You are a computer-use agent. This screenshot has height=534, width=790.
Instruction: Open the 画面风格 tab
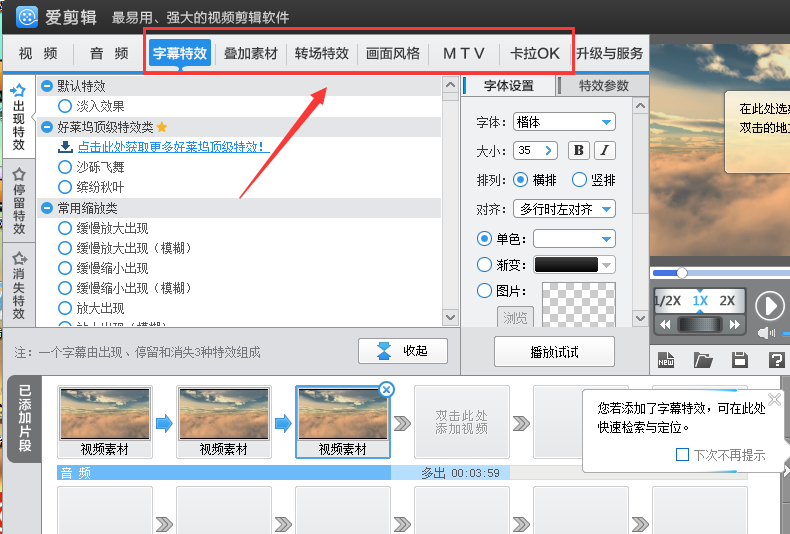pos(393,53)
